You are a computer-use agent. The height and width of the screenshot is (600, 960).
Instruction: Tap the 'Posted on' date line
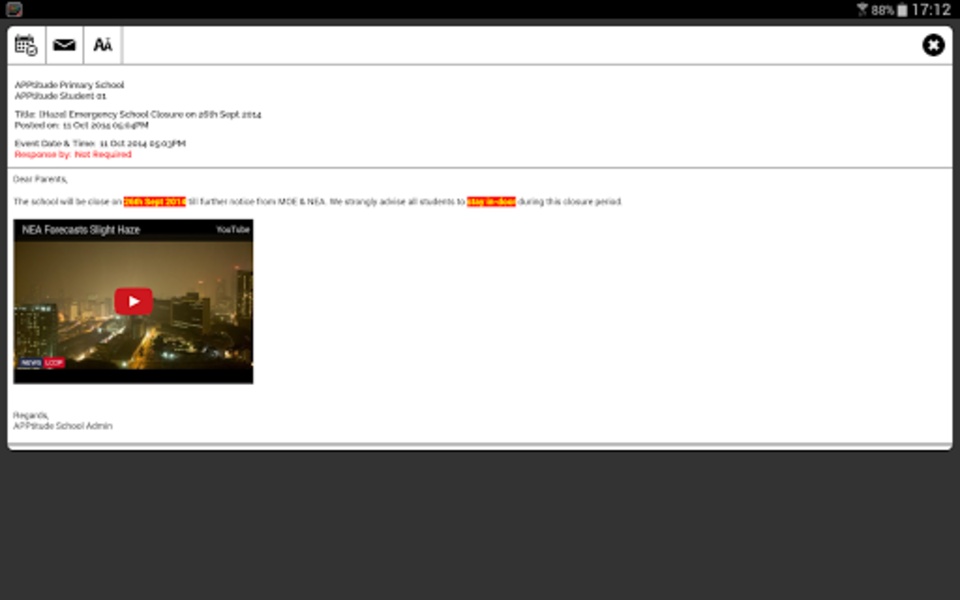pos(81,126)
